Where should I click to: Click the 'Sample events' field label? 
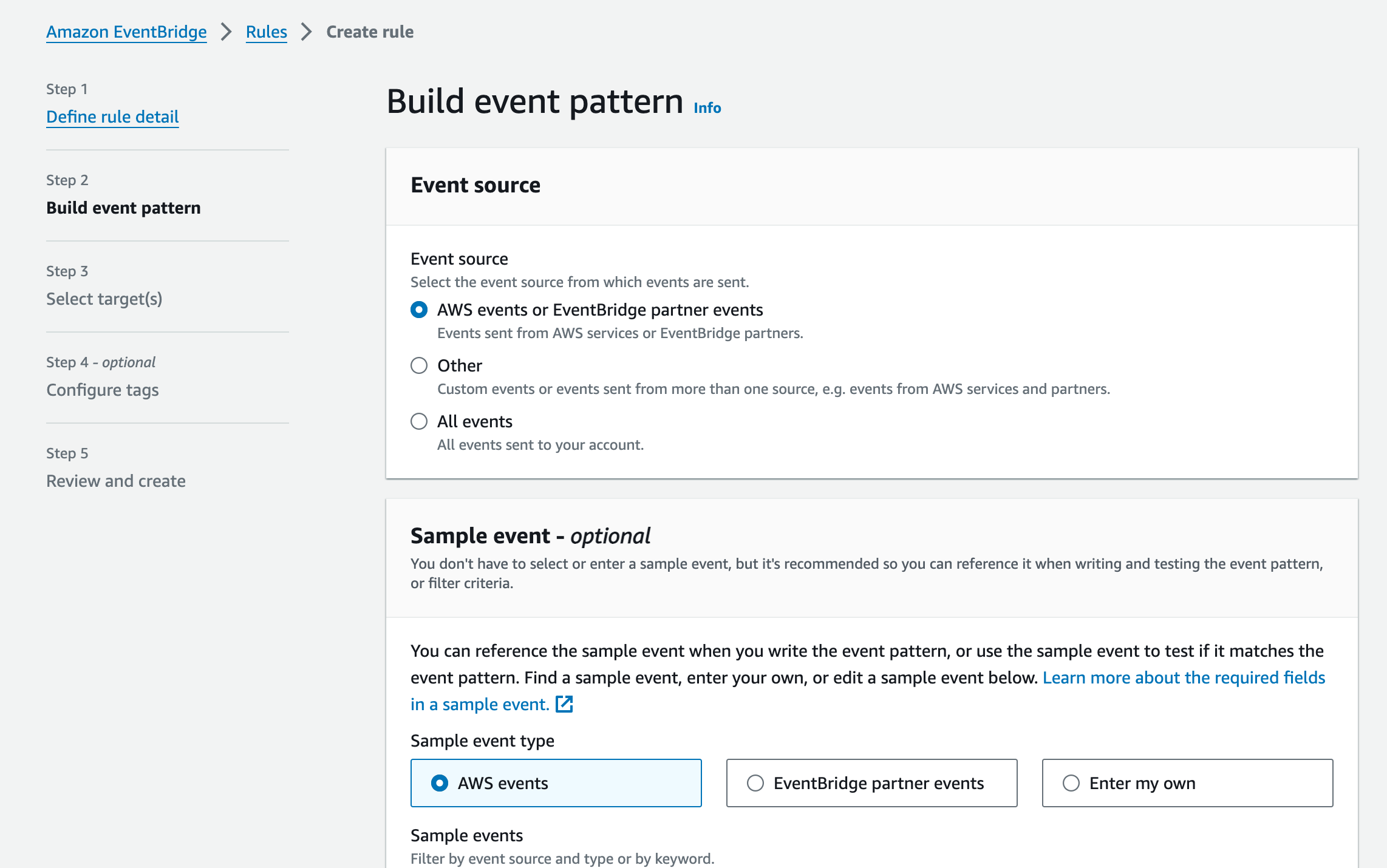click(x=466, y=835)
